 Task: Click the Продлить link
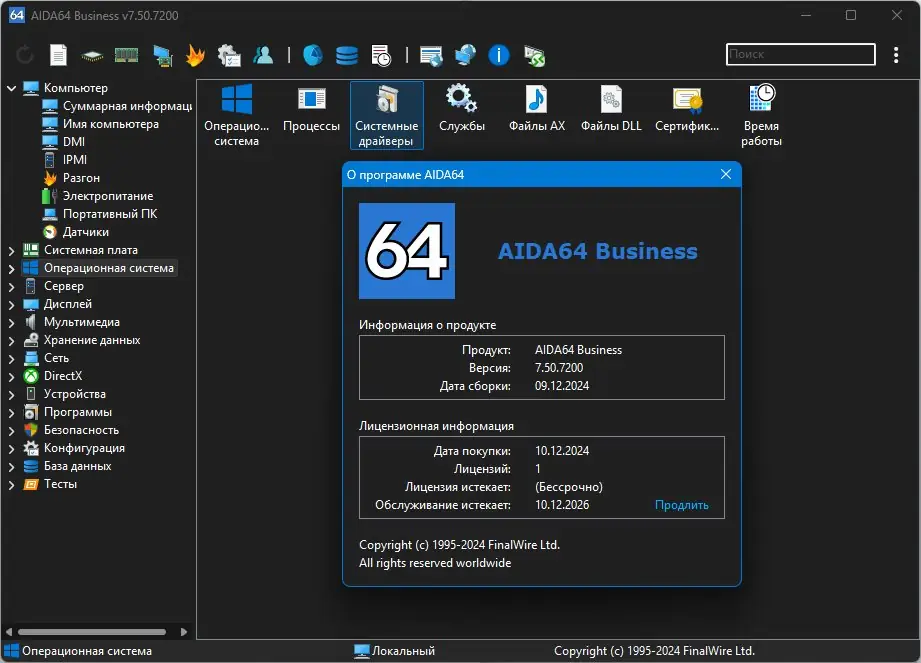(681, 505)
